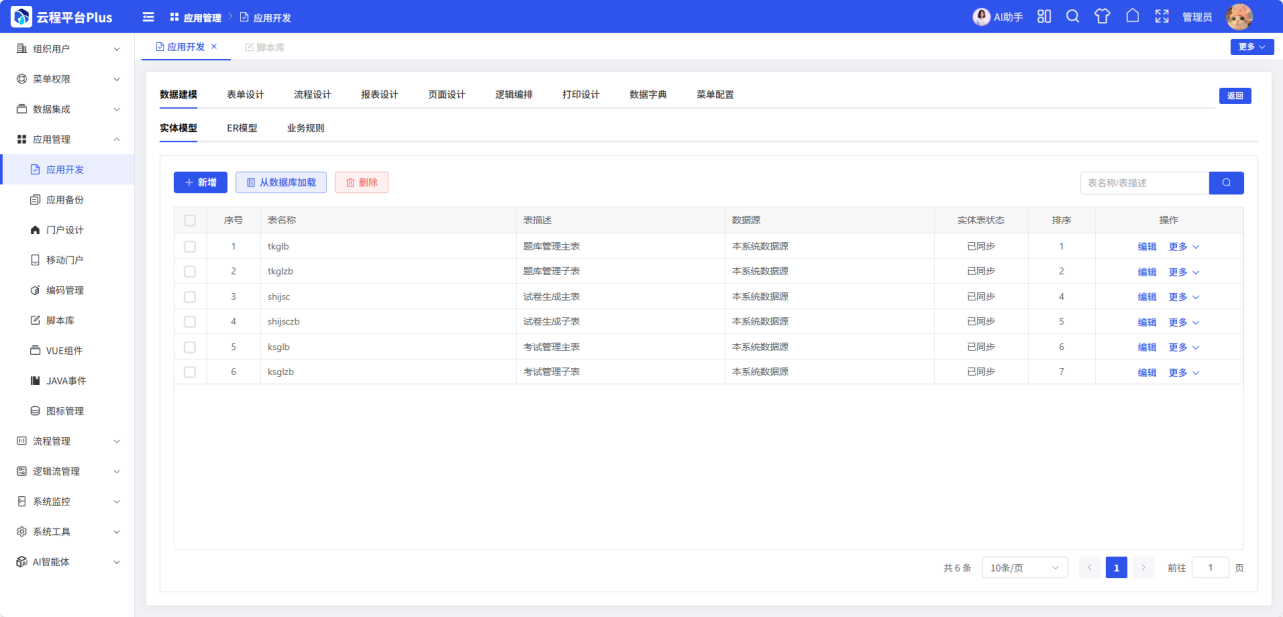Screen dimensions: 1283x617
Task: Open 更多 dropdown for tkglb row
Action: (x=1184, y=246)
